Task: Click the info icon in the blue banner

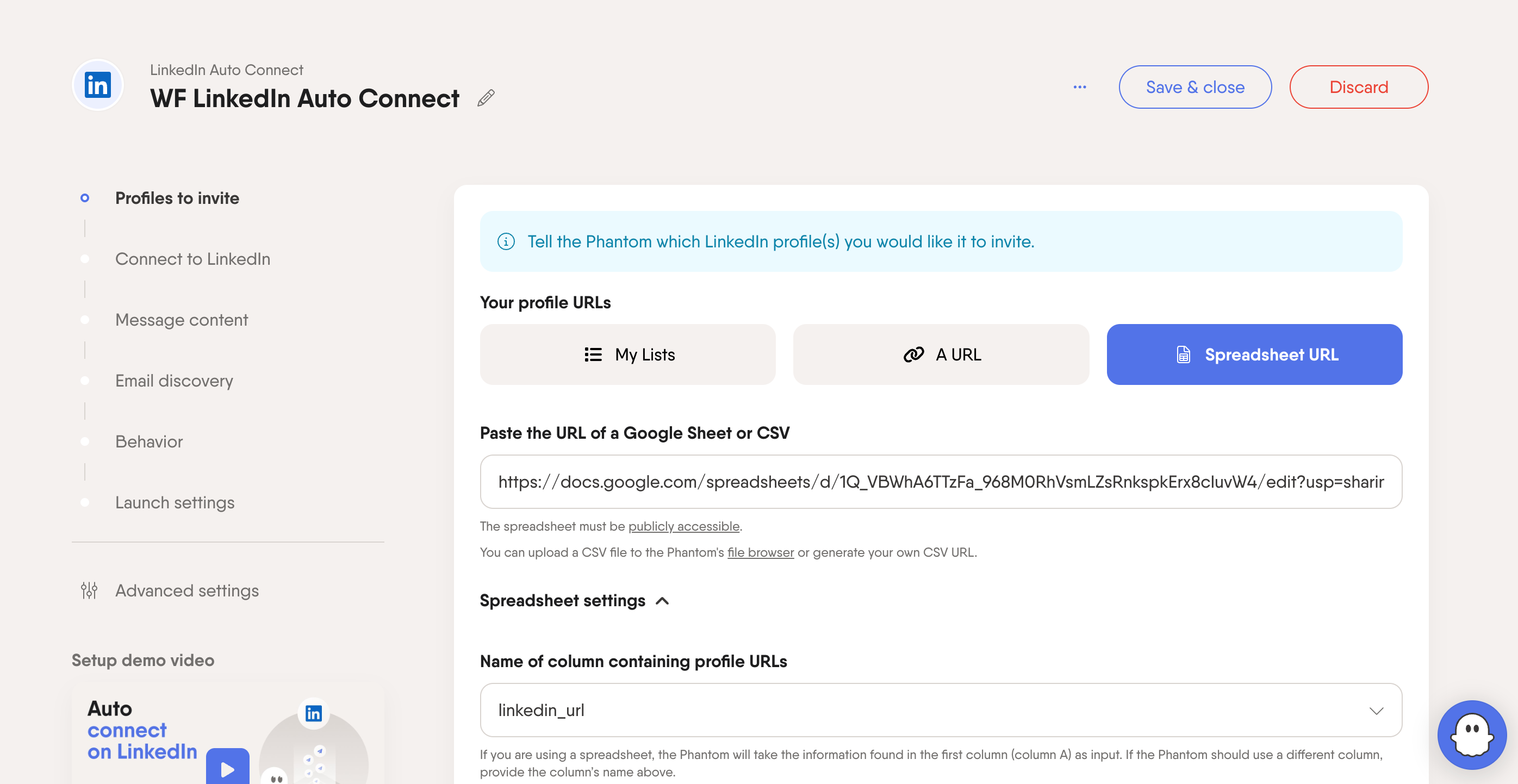Action: pos(506,242)
